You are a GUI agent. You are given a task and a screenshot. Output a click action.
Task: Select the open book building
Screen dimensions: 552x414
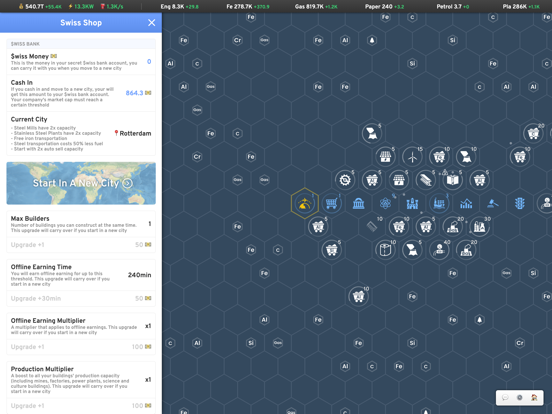[x=453, y=180]
